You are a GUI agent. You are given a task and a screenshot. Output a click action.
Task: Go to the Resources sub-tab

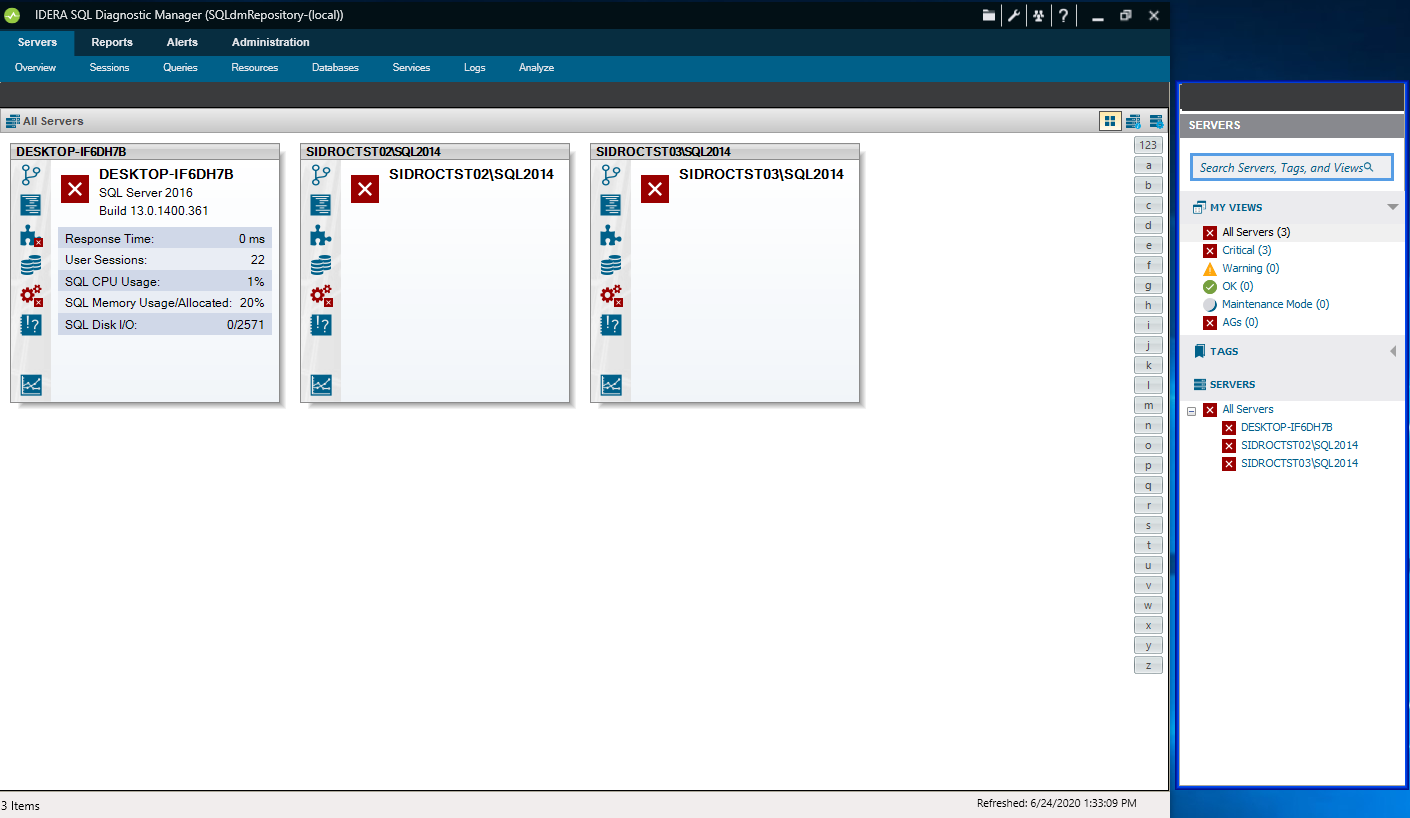[x=254, y=68]
